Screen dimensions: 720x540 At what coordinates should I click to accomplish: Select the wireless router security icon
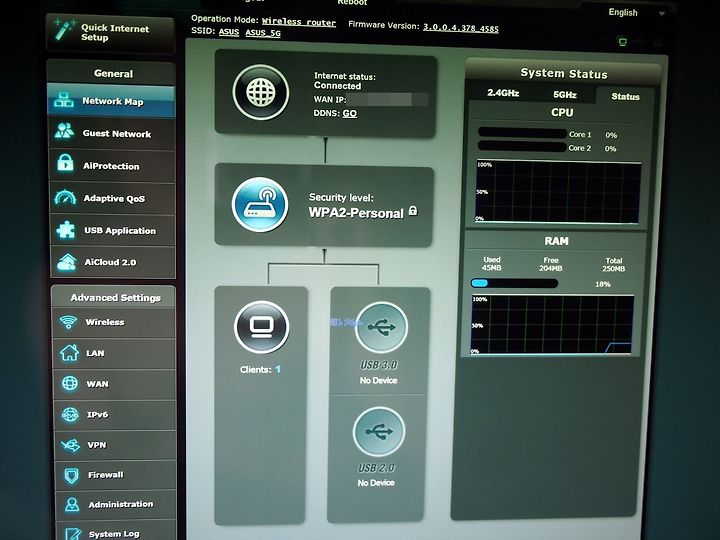click(x=260, y=204)
